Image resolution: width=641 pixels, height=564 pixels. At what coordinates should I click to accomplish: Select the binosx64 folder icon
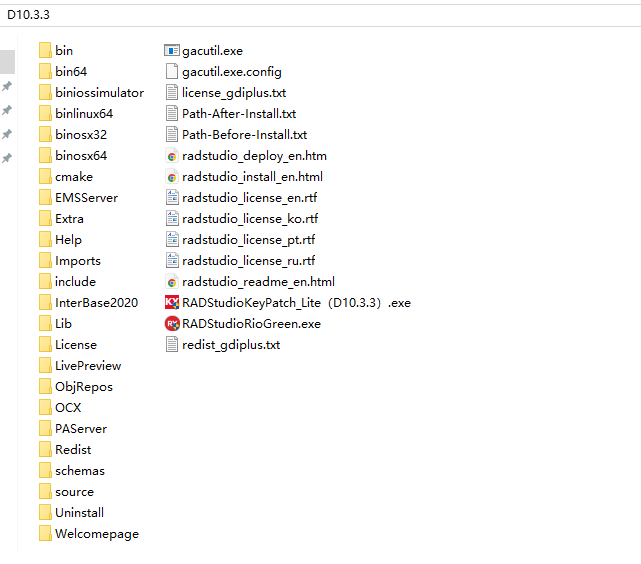(x=45, y=156)
